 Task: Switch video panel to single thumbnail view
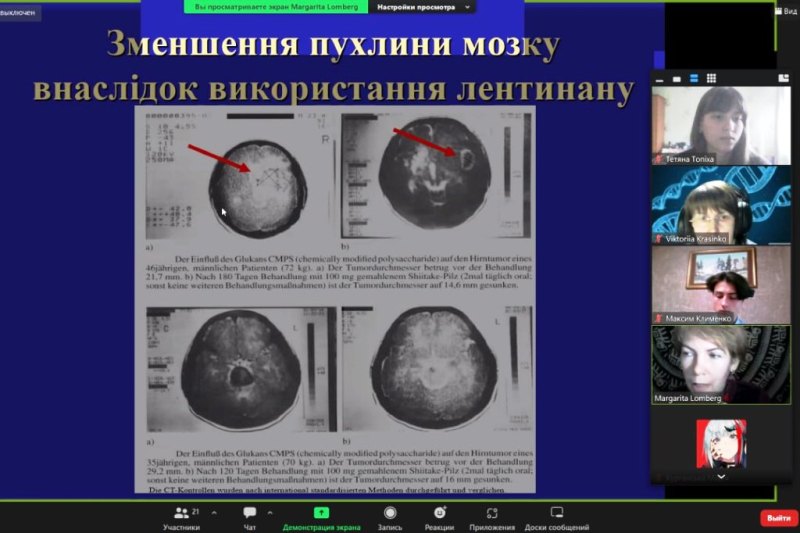tap(677, 79)
